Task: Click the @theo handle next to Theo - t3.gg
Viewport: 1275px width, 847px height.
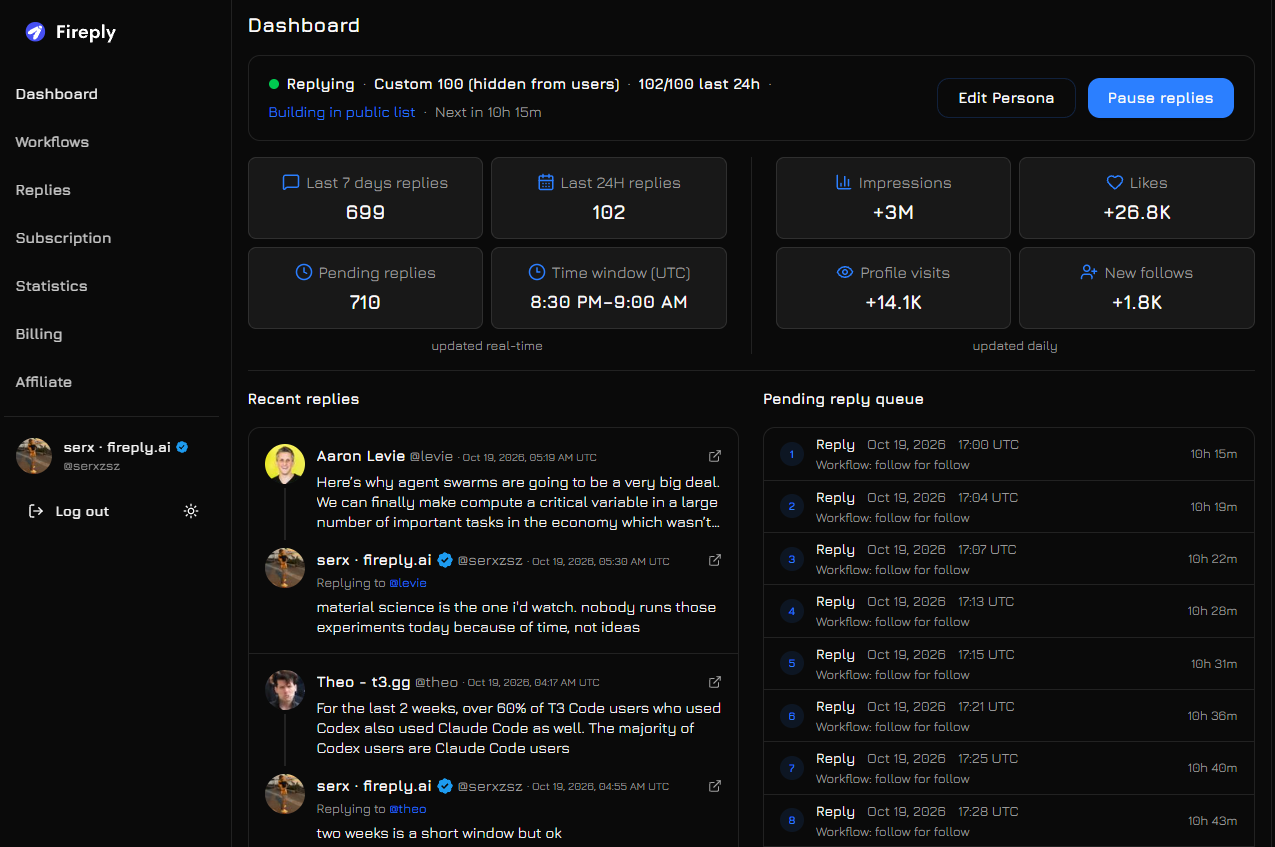Action: pos(437,682)
